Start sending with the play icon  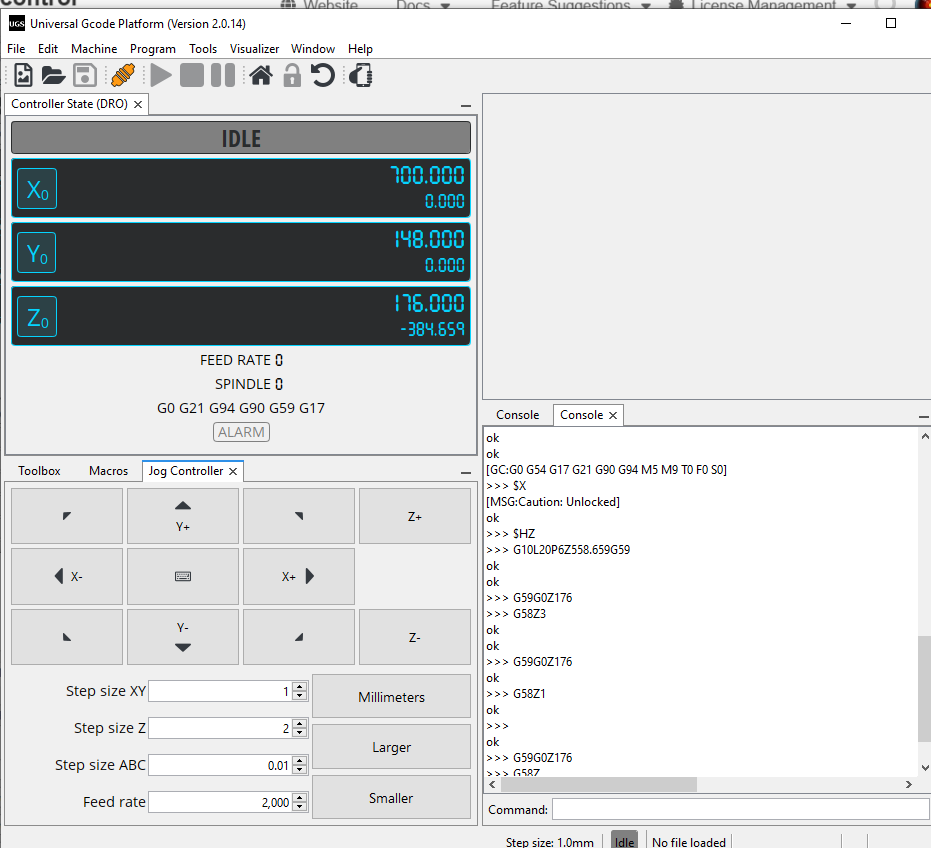pyautogui.click(x=161, y=75)
